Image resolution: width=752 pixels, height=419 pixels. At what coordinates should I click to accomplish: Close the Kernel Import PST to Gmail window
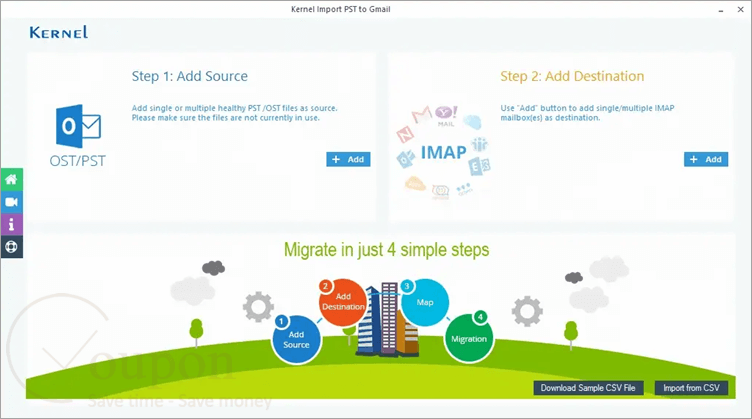coord(740,10)
